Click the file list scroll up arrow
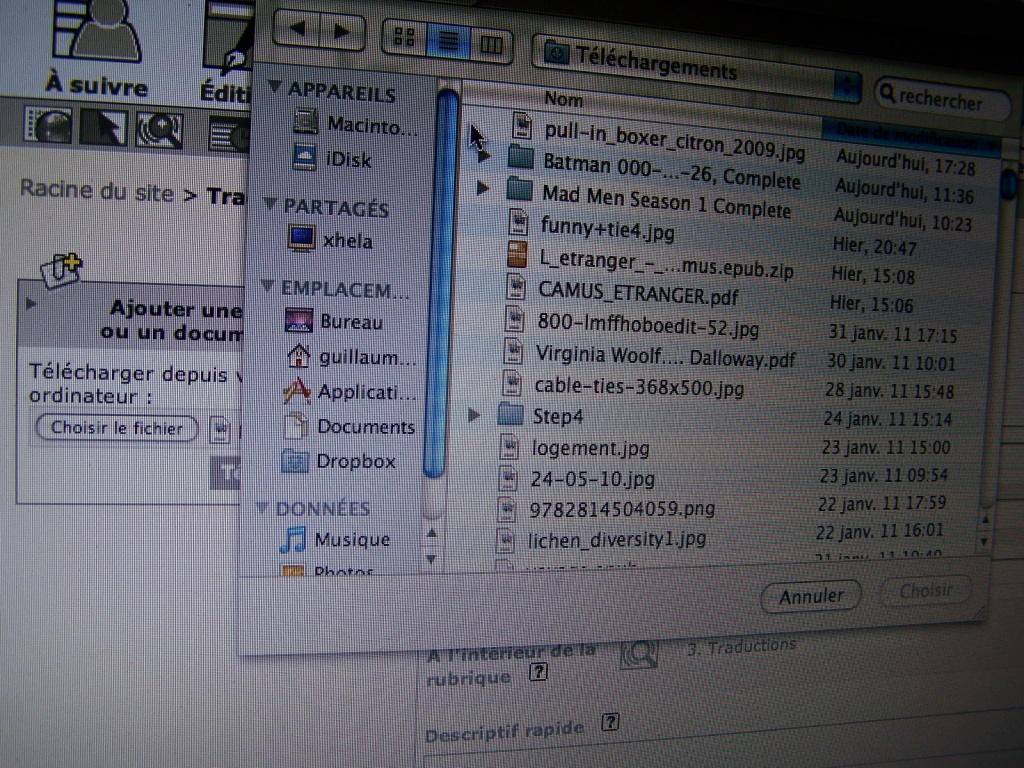Image resolution: width=1024 pixels, height=768 pixels. point(985,520)
